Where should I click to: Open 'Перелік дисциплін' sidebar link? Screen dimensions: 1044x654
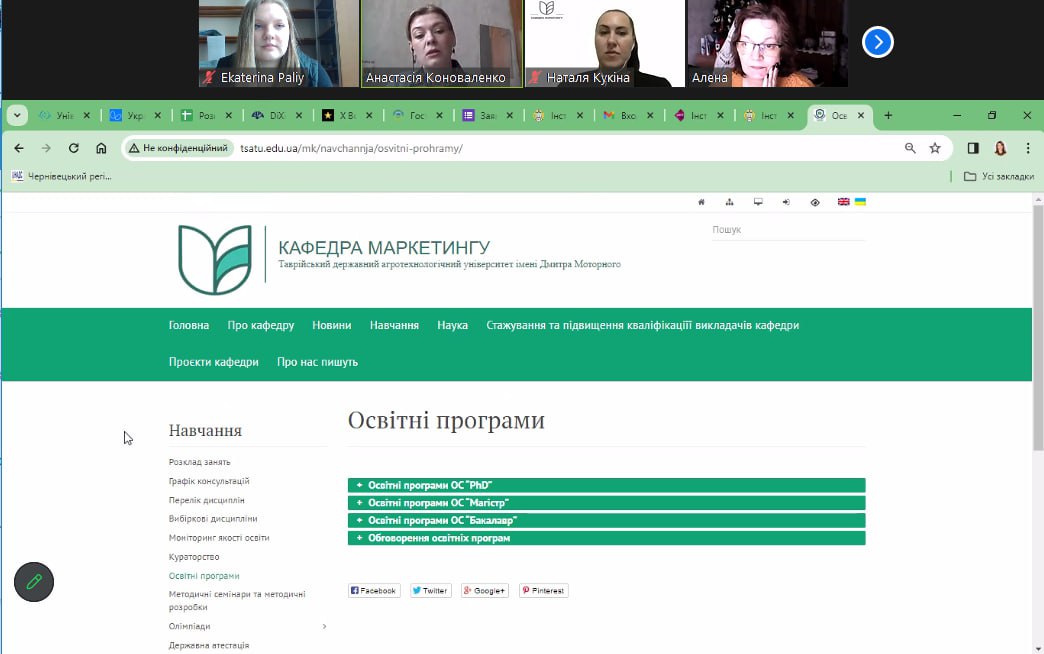point(206,500)
